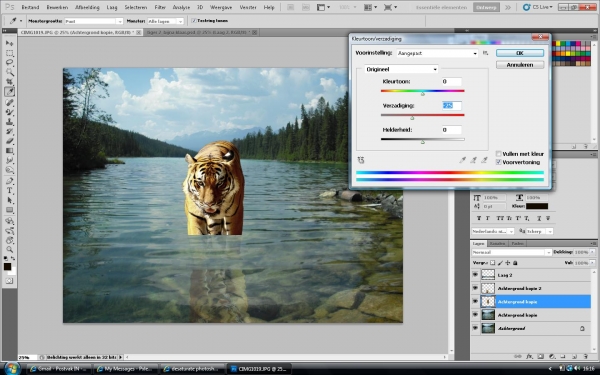600x375 pixels.
Task: Open the Voorinstelling dropdown
Action: 437,53
